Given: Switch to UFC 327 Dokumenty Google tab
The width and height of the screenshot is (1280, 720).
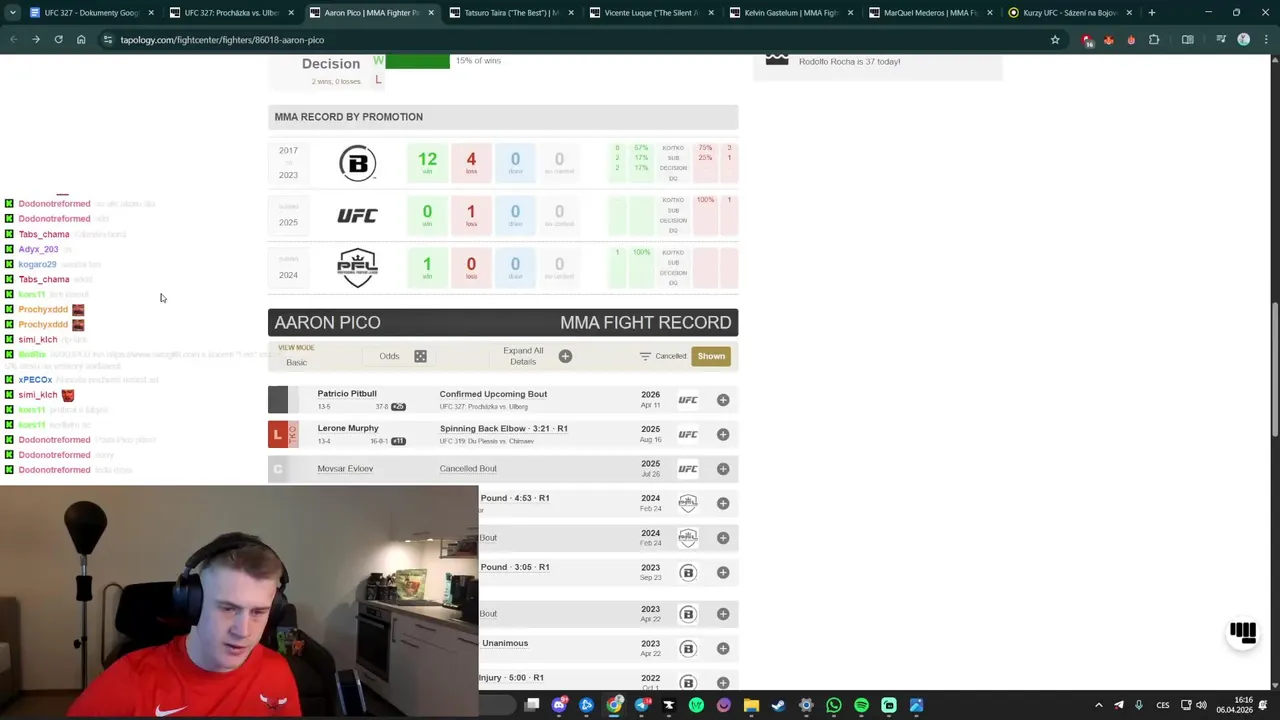Looking at the screenshot, I should [x=92, y=13].
